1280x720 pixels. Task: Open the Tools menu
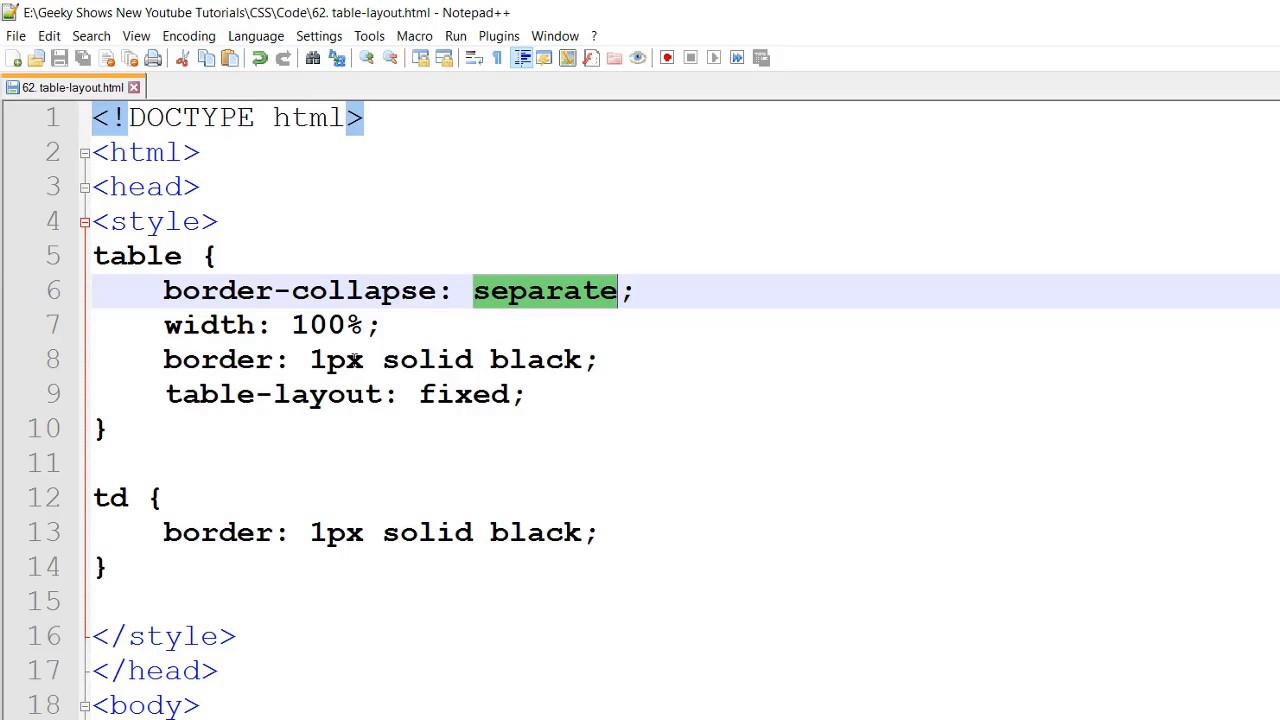369,36
